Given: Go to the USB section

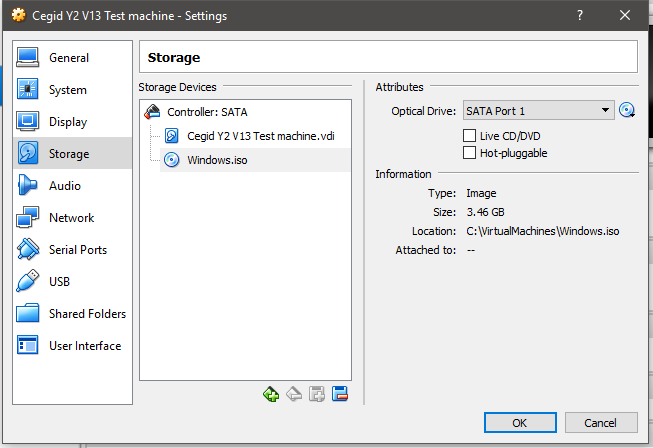Looking at the screenshot, I should (72, 281).
